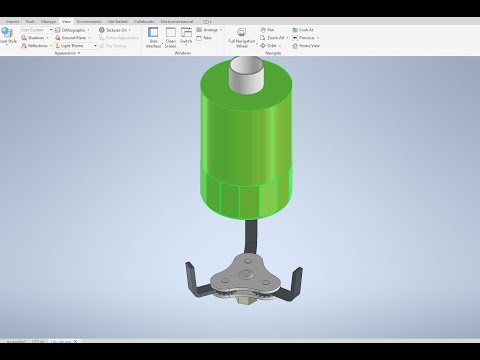The width and height of the screenshot is (480, 360).
Task: Click the Ray Tracing icon
Action: pos(102,46)
